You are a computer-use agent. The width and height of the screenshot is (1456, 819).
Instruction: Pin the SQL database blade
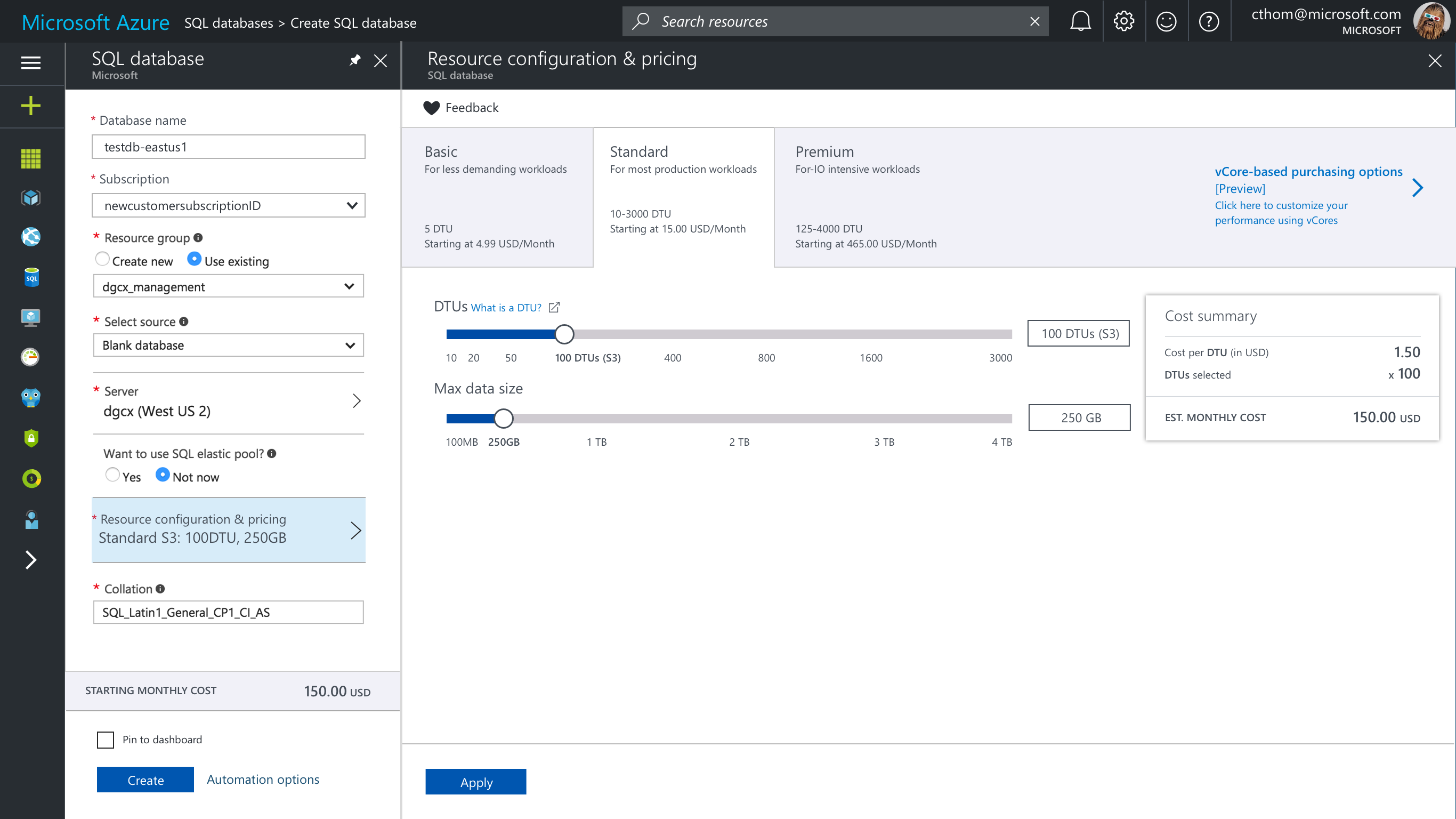point(355,60)
